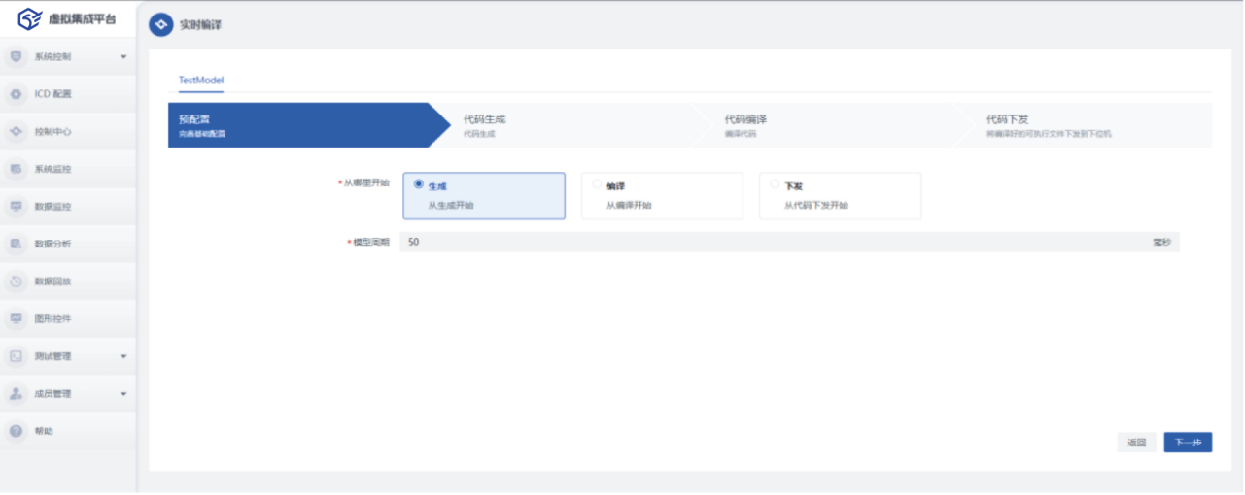Viewport: 1245px width, 495px height.
Task: Click the 数据回放 clock icon
Action: click(x=16, y=282)
